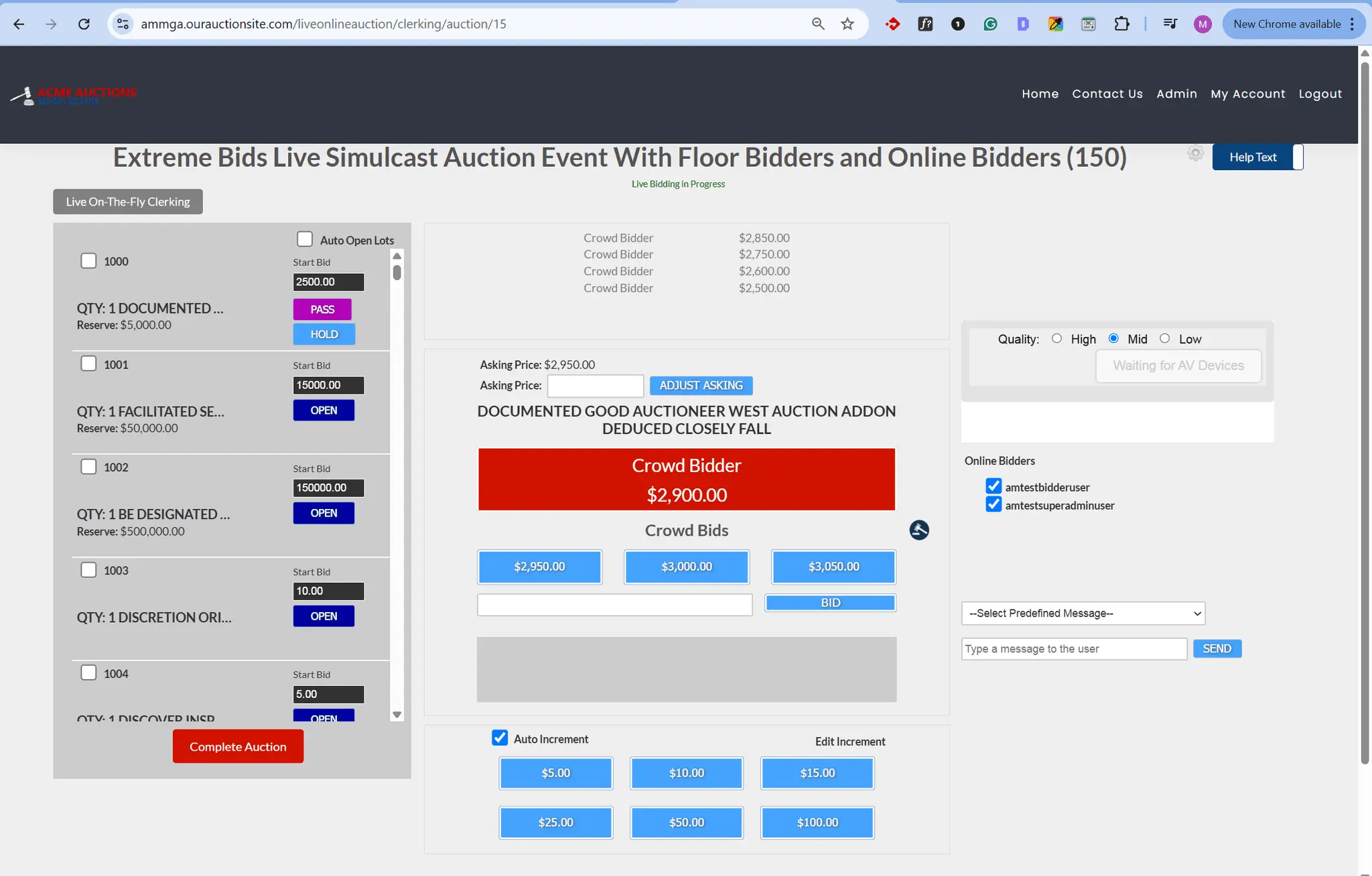Screen dimensions: 1372x876
Task: Click the Help Text button
Action: pyautogui.click(x=1253, y=157)
